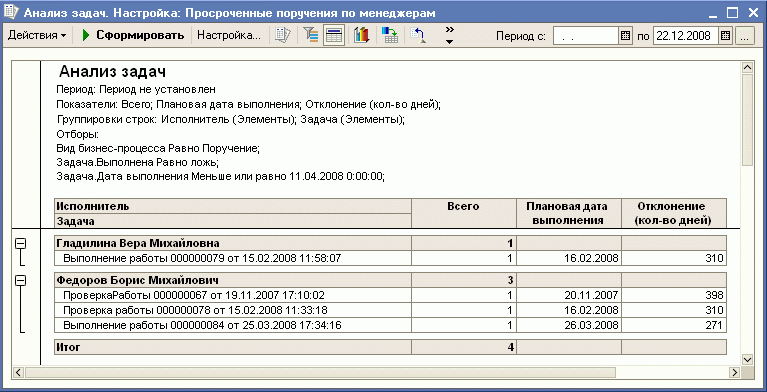This screenshot has height=392, width=767.
Task: Click the export to table icon
Action: [389, 36]
